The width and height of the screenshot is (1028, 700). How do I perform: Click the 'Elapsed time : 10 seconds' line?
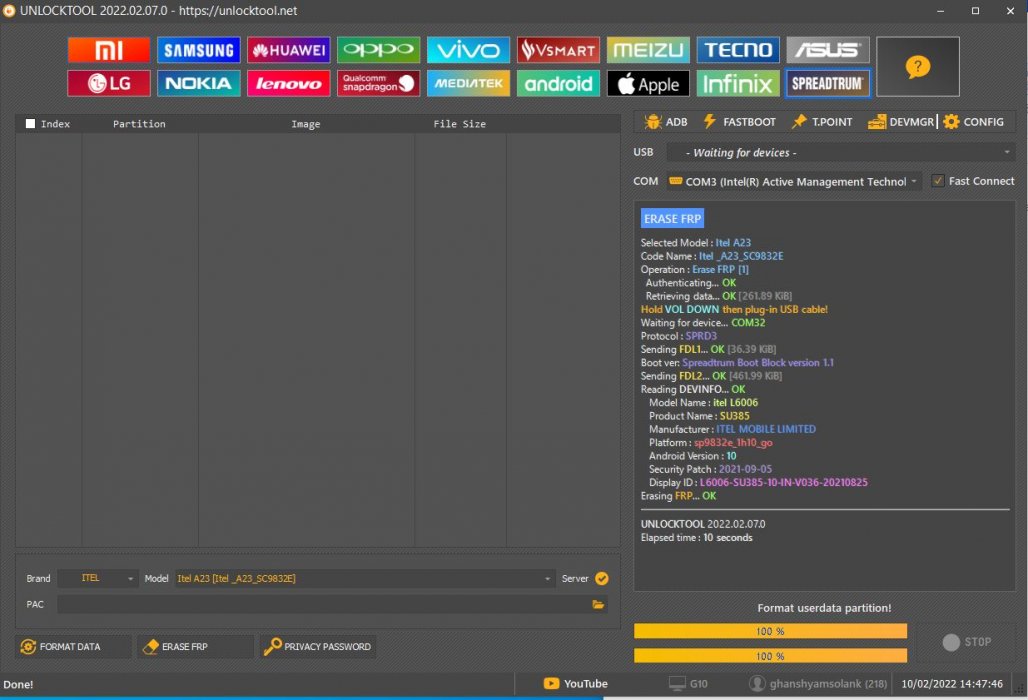696,537
